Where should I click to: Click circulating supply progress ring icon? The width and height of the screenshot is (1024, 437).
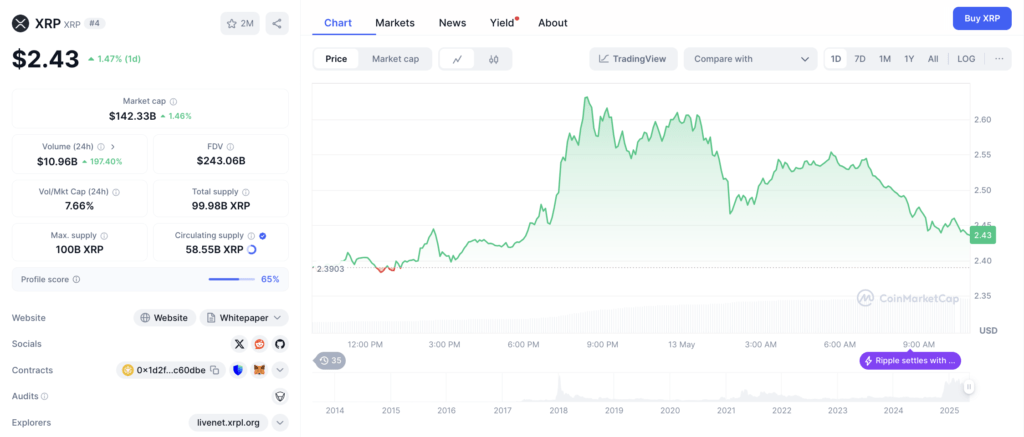pyautogui.click(x=252, y=250)
